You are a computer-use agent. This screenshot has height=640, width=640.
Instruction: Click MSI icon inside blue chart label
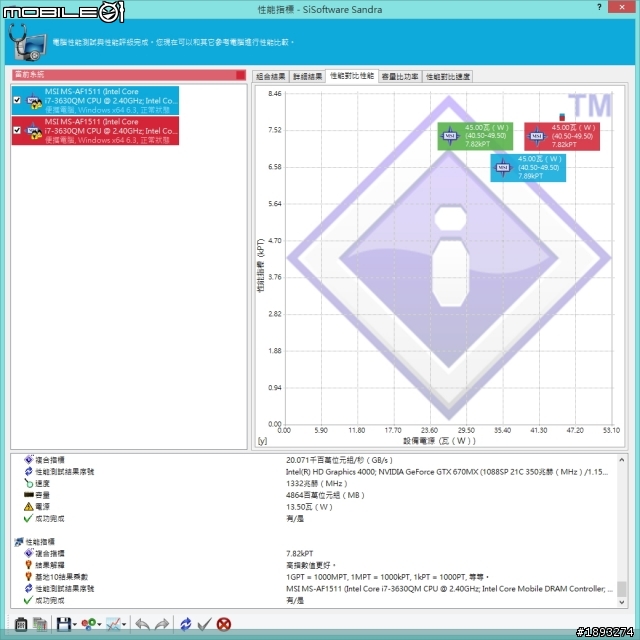point(503,167)
